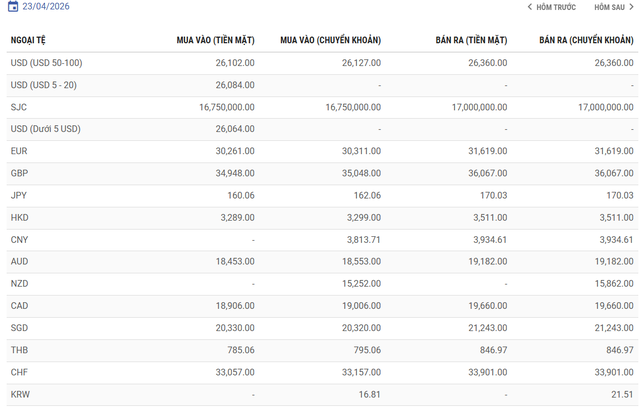Click the calendar icon beside the date

pos(13,7)
